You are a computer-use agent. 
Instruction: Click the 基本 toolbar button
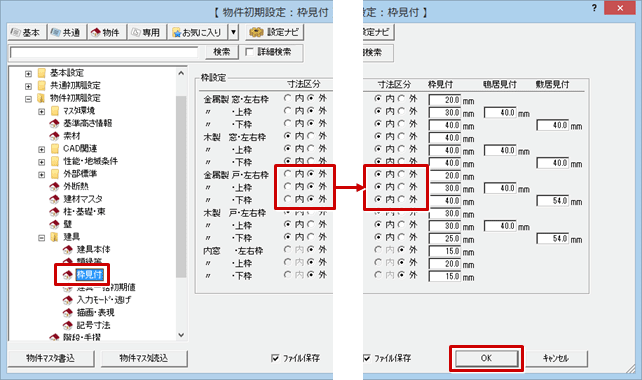click(x=26, y=32)
